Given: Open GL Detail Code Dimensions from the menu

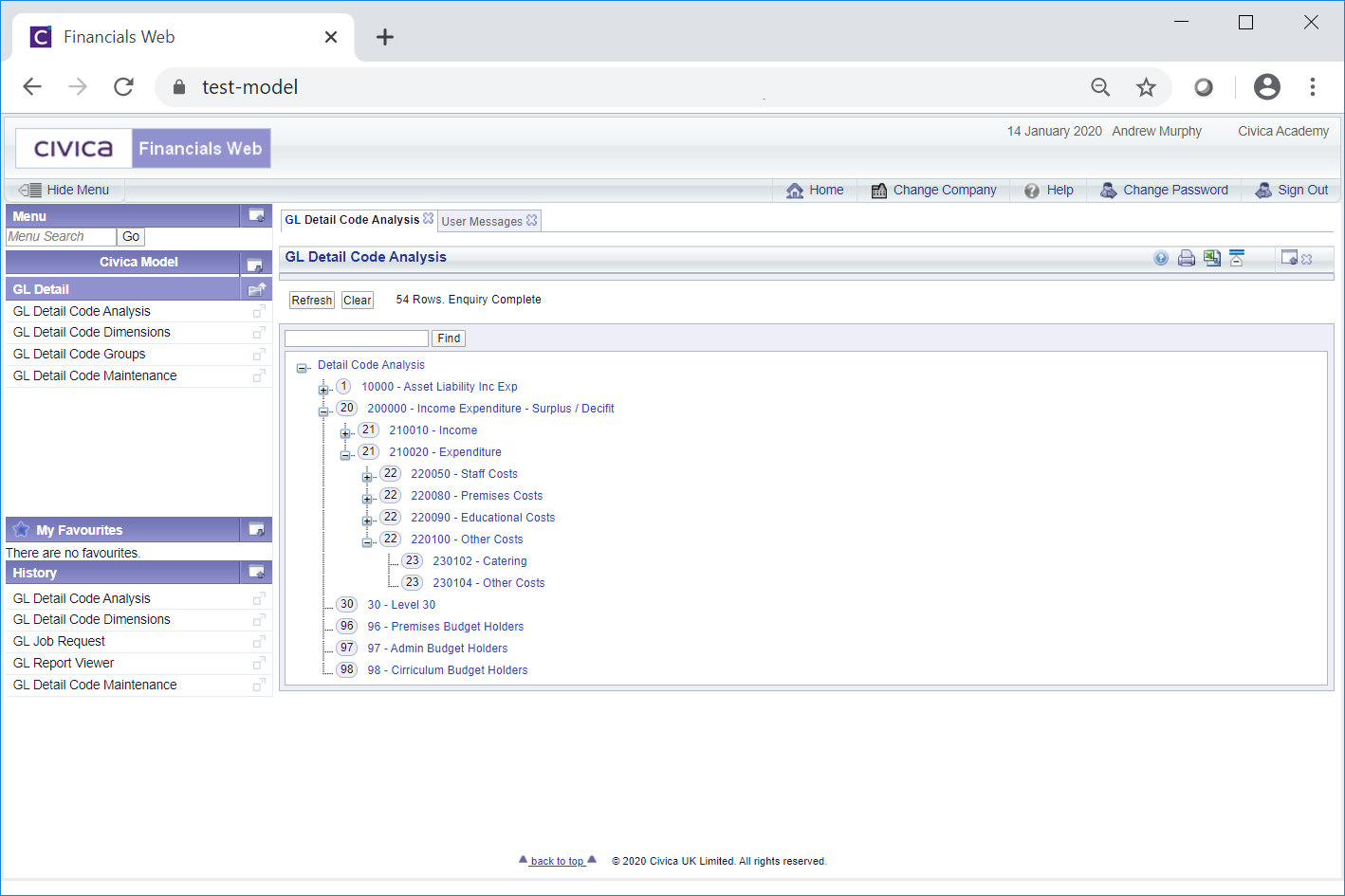Looking at the screenshot, I should (x=92, y=332).
